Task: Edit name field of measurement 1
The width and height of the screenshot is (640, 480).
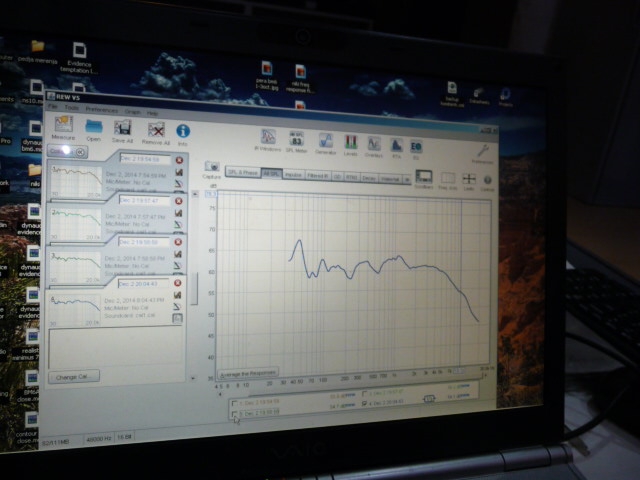Action: coord(145,159)
